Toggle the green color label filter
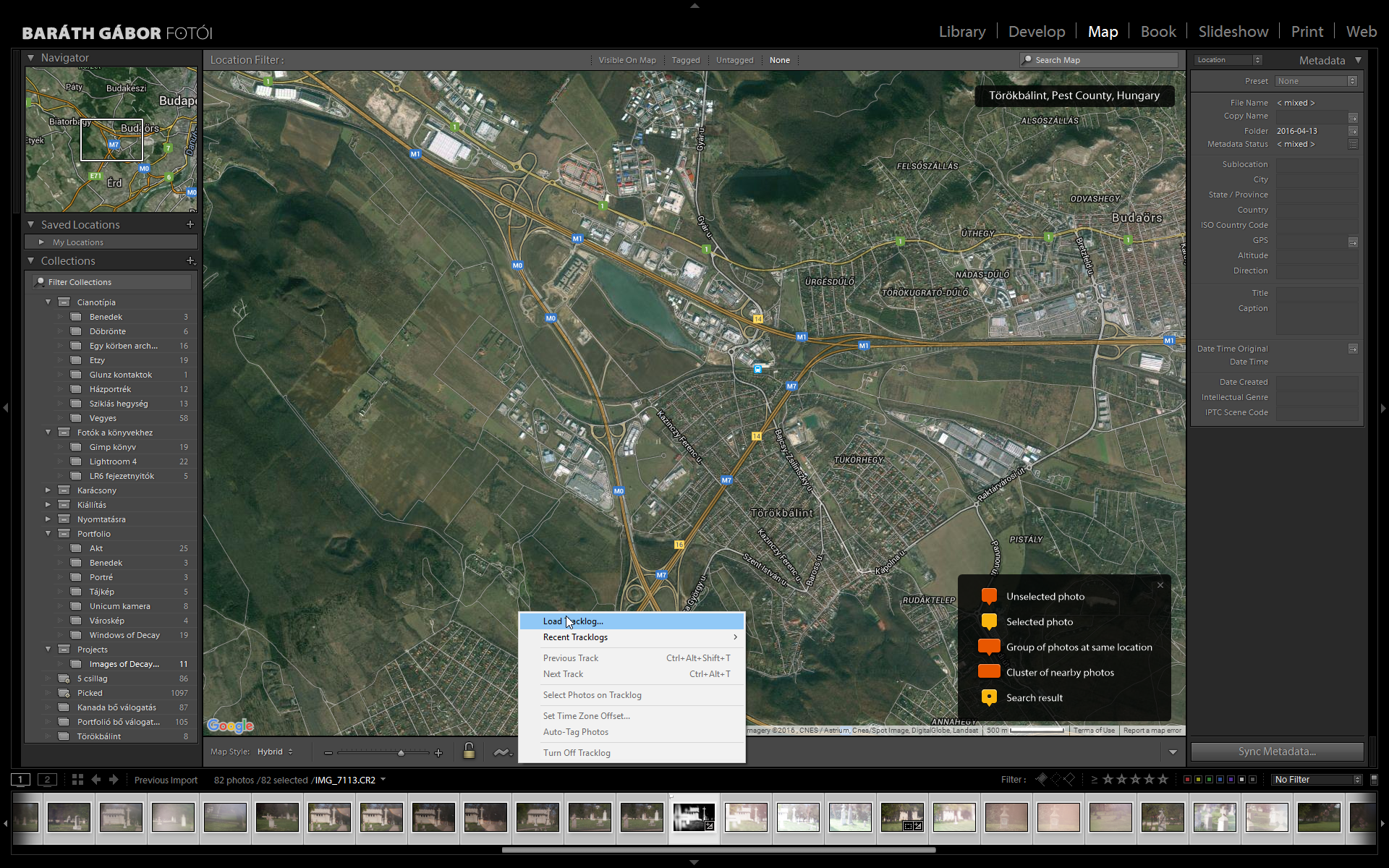1389x868 pixels. pyautogui.click(x=1209, y=780)
